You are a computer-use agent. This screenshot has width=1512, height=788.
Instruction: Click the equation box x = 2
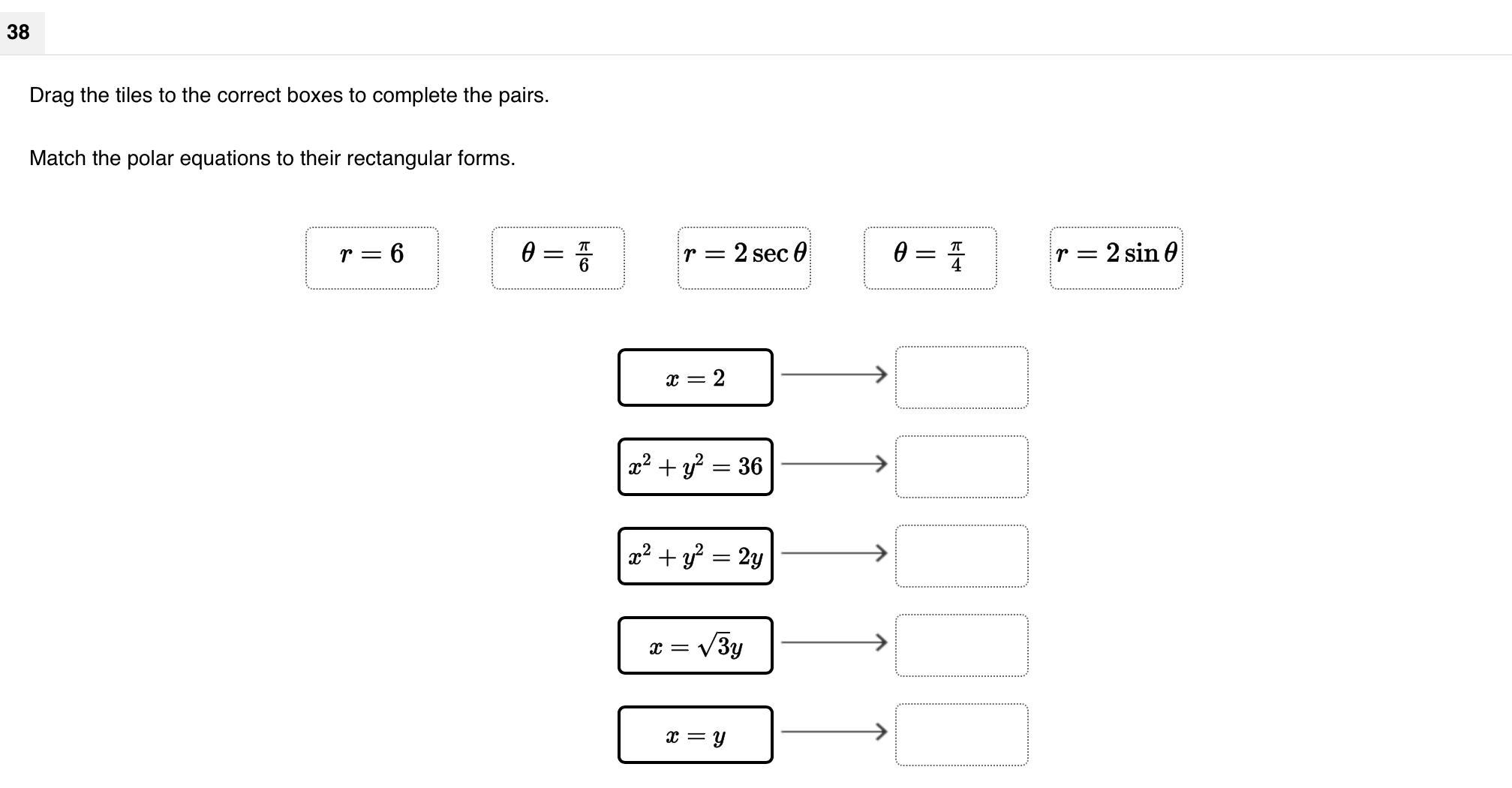[x=695, y=377]
